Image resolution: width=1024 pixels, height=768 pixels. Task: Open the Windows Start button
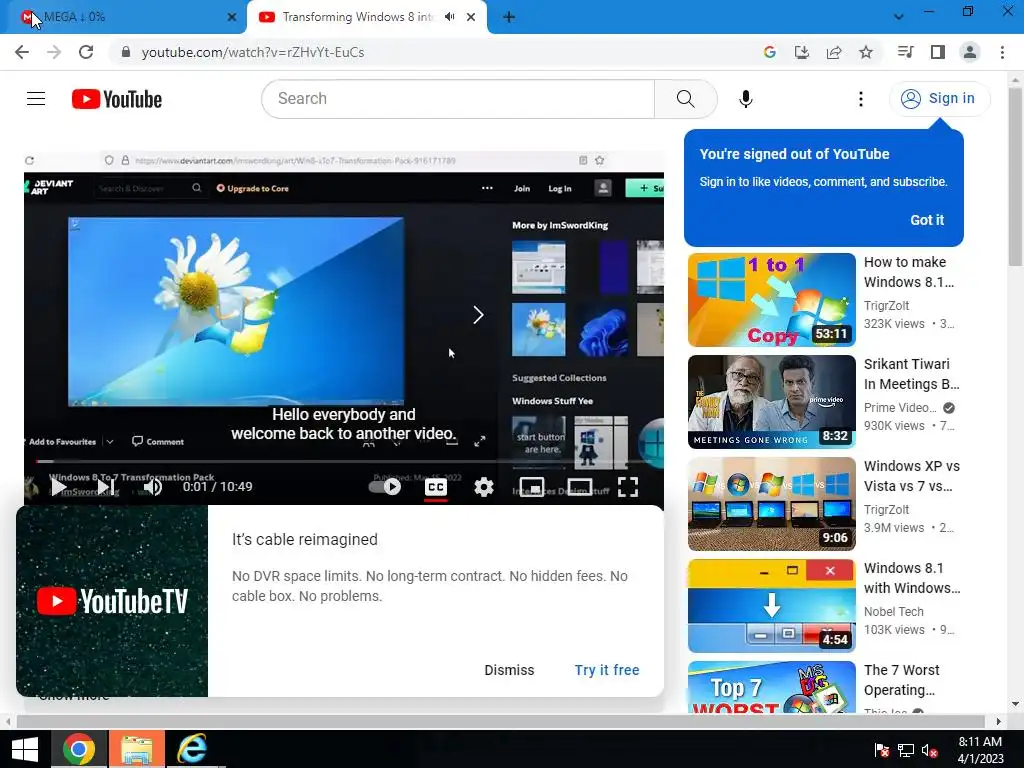click(x=25, y=749)
